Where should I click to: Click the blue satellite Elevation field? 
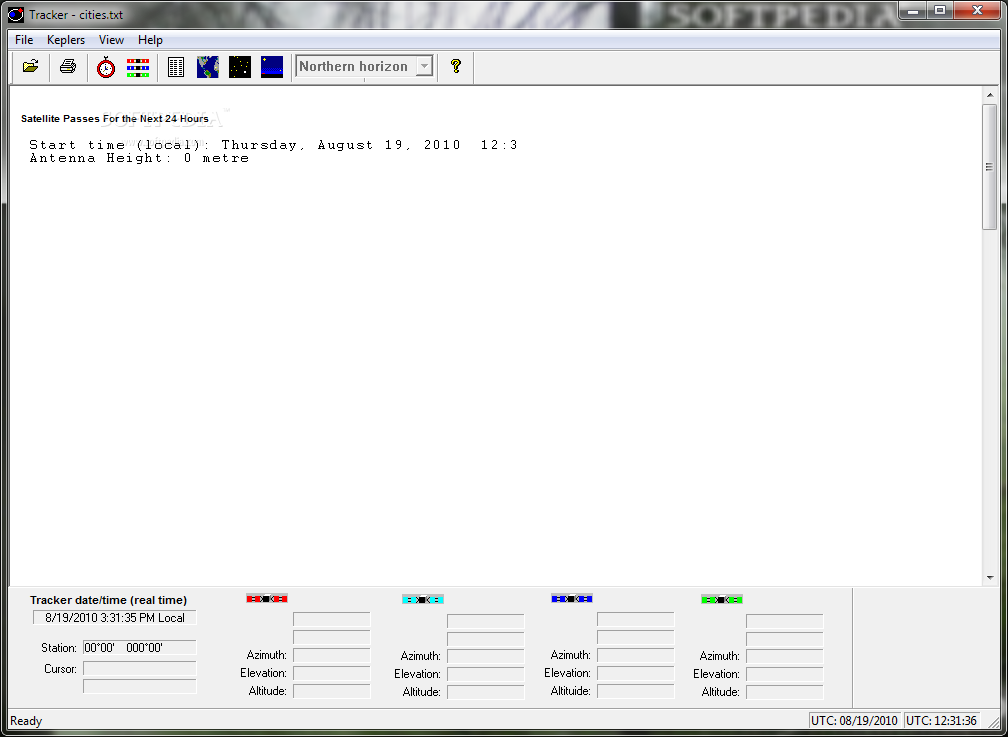click(x=636, y=673)
